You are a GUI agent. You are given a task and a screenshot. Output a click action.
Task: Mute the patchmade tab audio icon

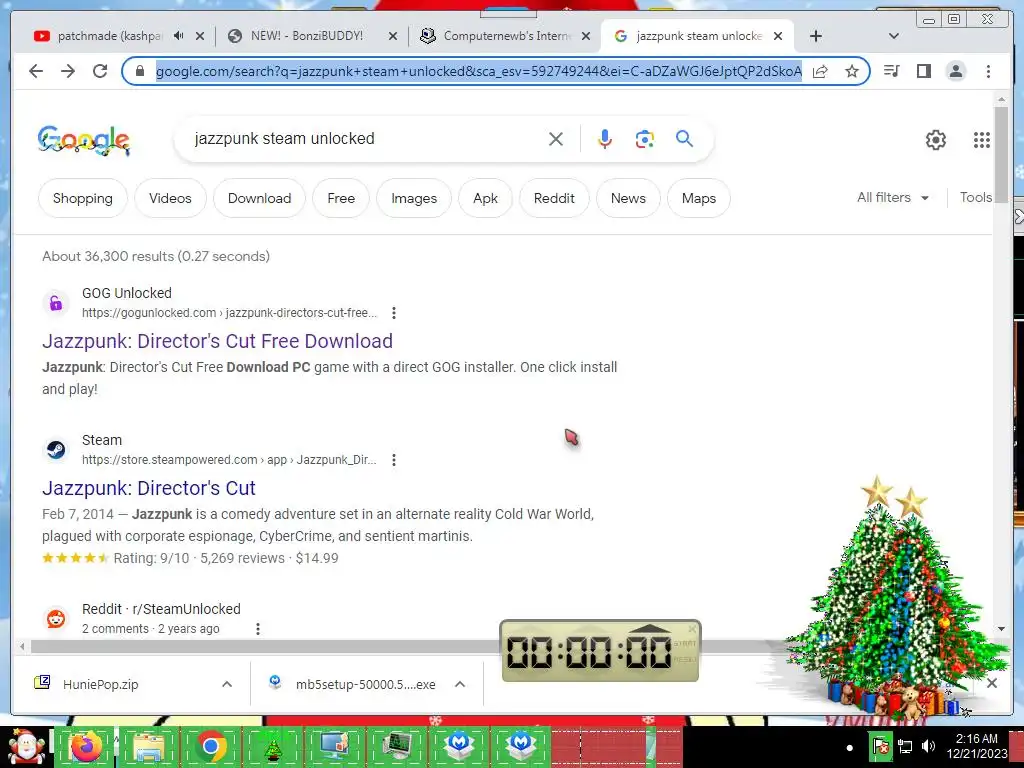point(178,36)
